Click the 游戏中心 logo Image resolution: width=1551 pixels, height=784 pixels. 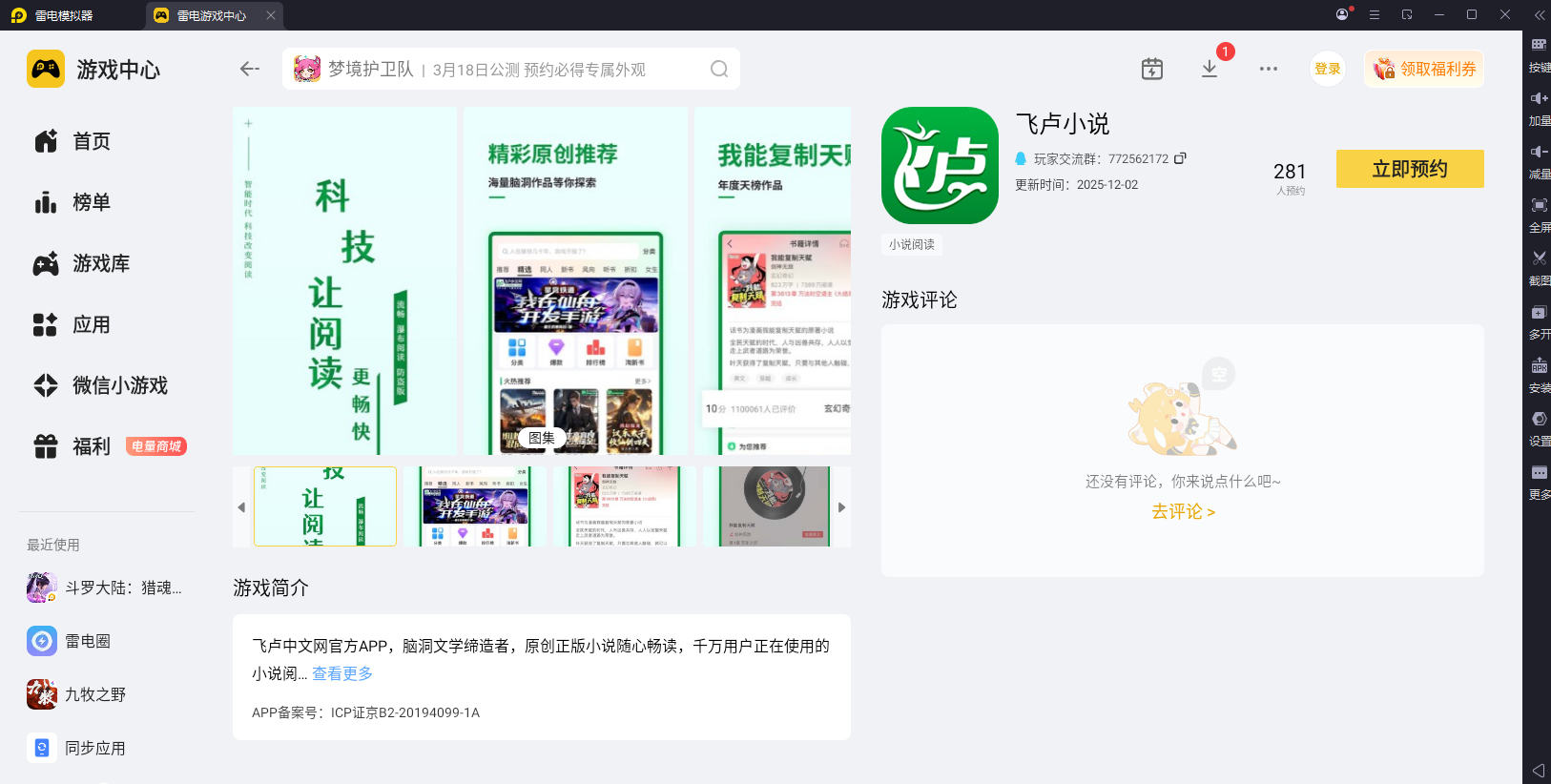tap(93, 69)
